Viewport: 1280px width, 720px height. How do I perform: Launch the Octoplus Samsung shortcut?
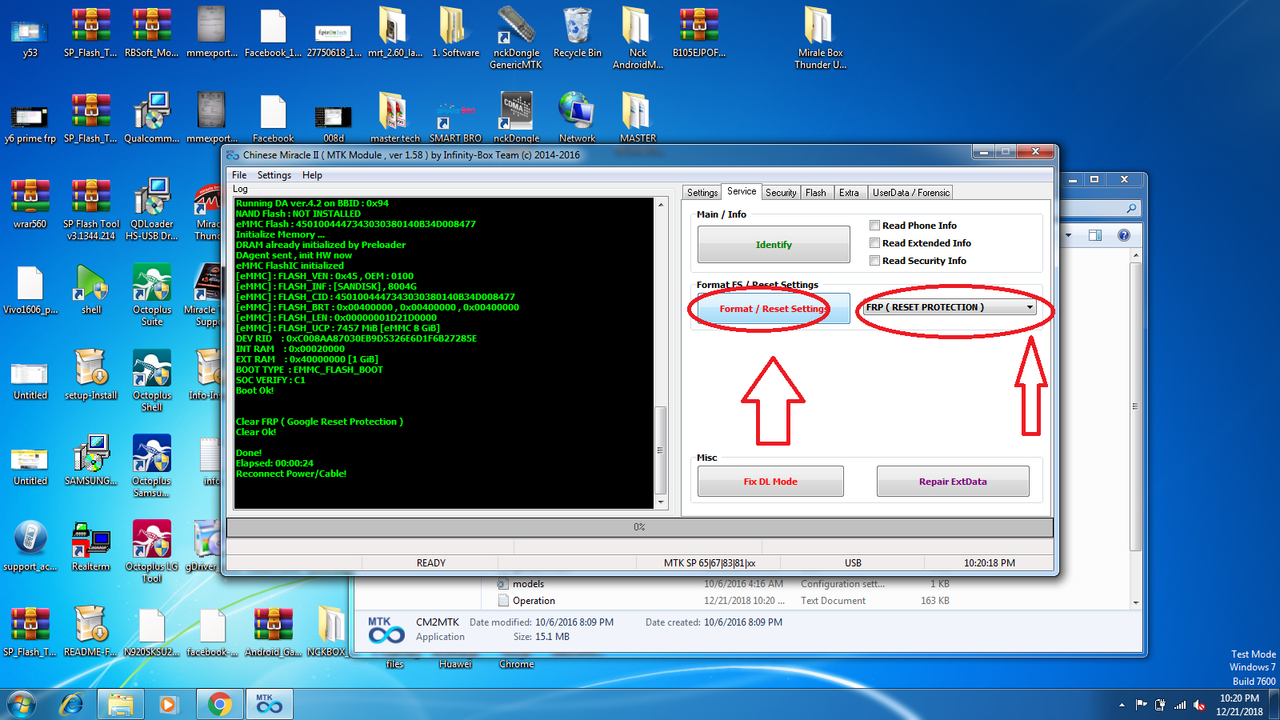151,467
